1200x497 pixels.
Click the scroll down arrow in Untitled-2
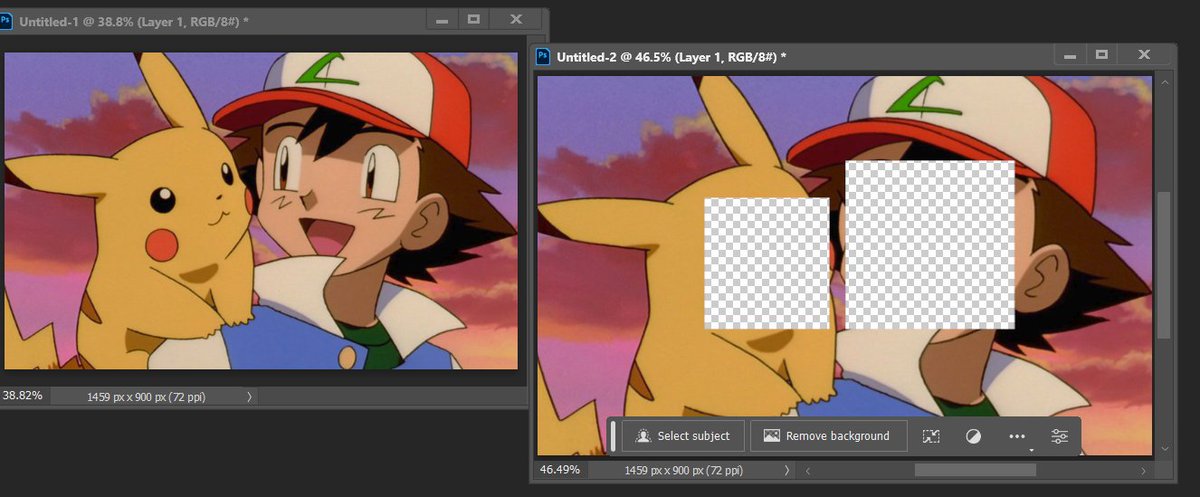pos(1163,449)
